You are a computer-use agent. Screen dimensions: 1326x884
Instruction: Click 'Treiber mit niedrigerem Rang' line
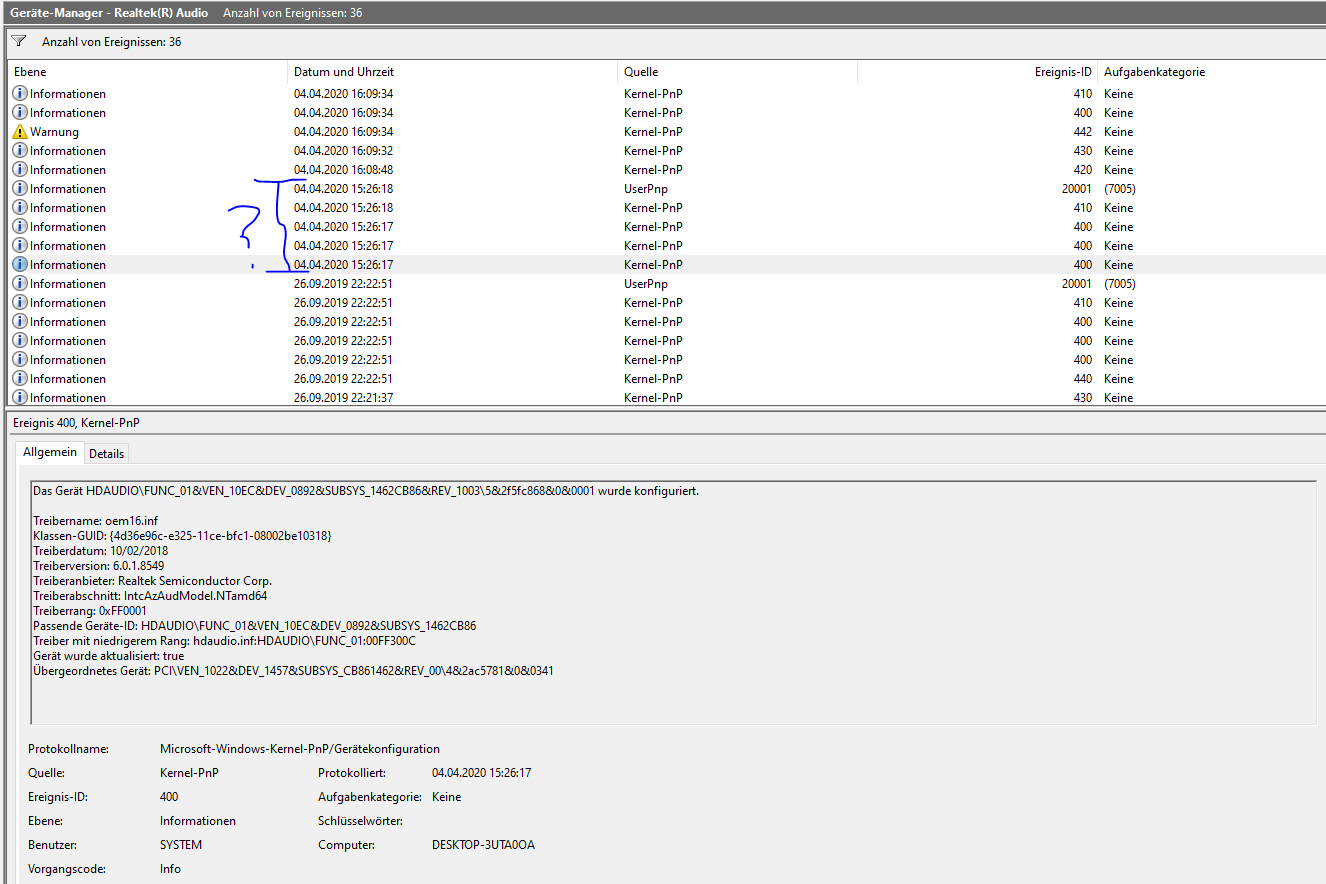tap(224, 641)
